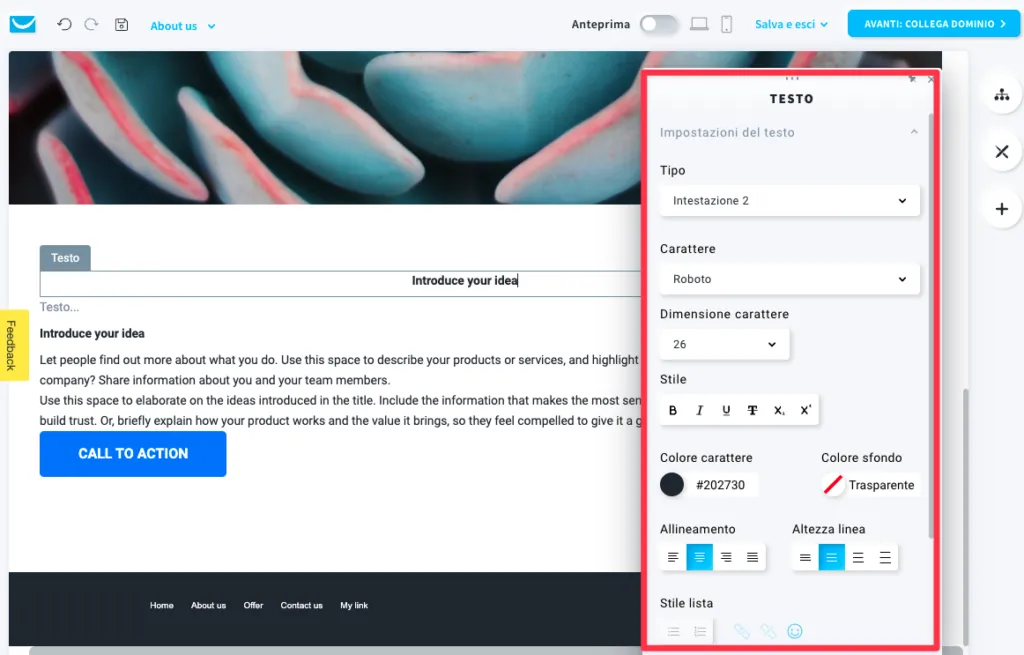1024x655 pixels.
Task: Click the save disk icon
Action: [x=121, y=25]
